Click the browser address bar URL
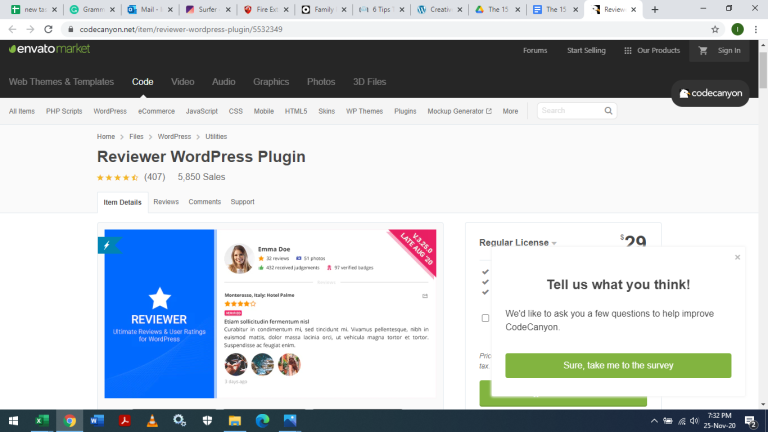The image size is (768, 432). click(181, 29)
